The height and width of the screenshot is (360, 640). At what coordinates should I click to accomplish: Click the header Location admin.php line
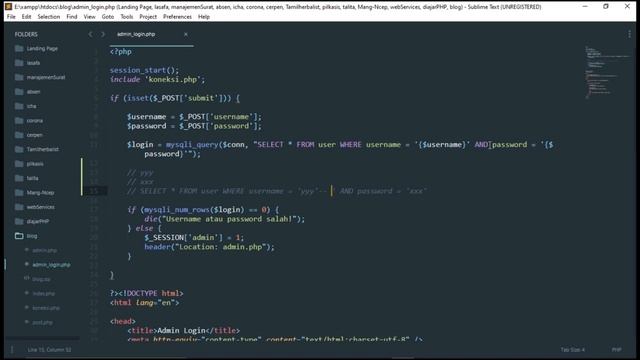click(x=209, y=247)
